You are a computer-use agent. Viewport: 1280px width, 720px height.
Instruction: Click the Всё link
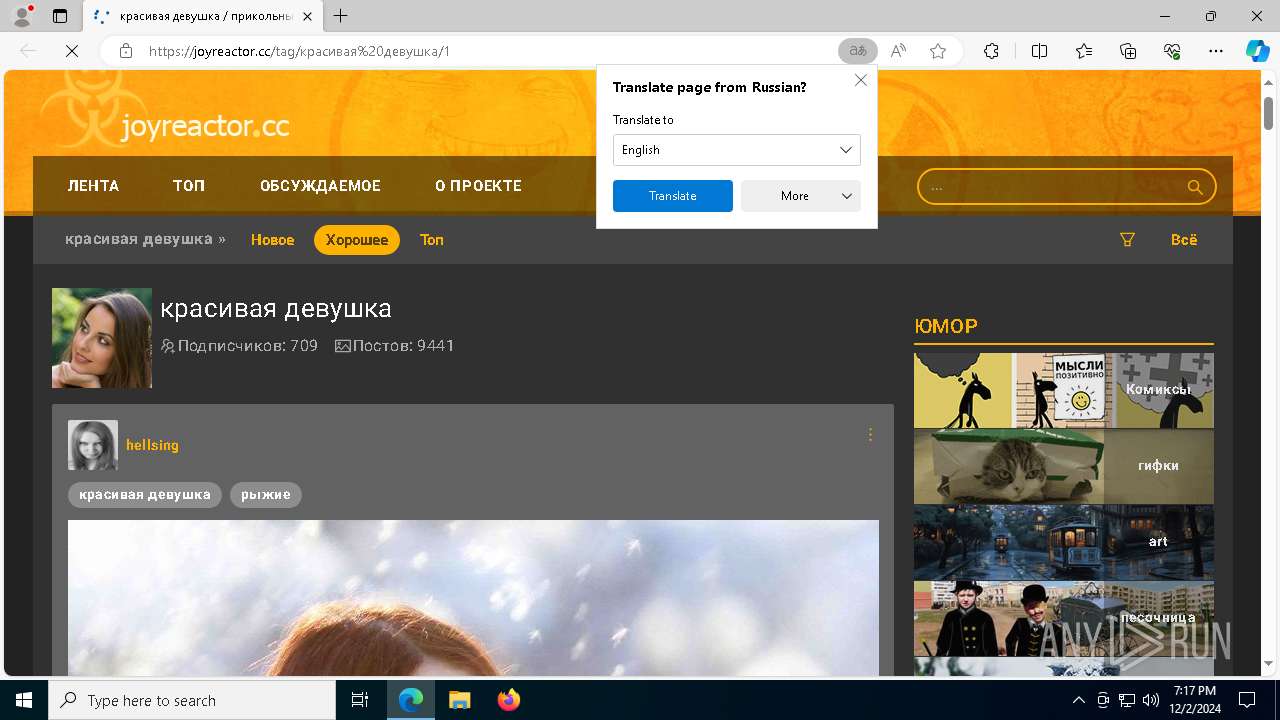point(1184,240)
